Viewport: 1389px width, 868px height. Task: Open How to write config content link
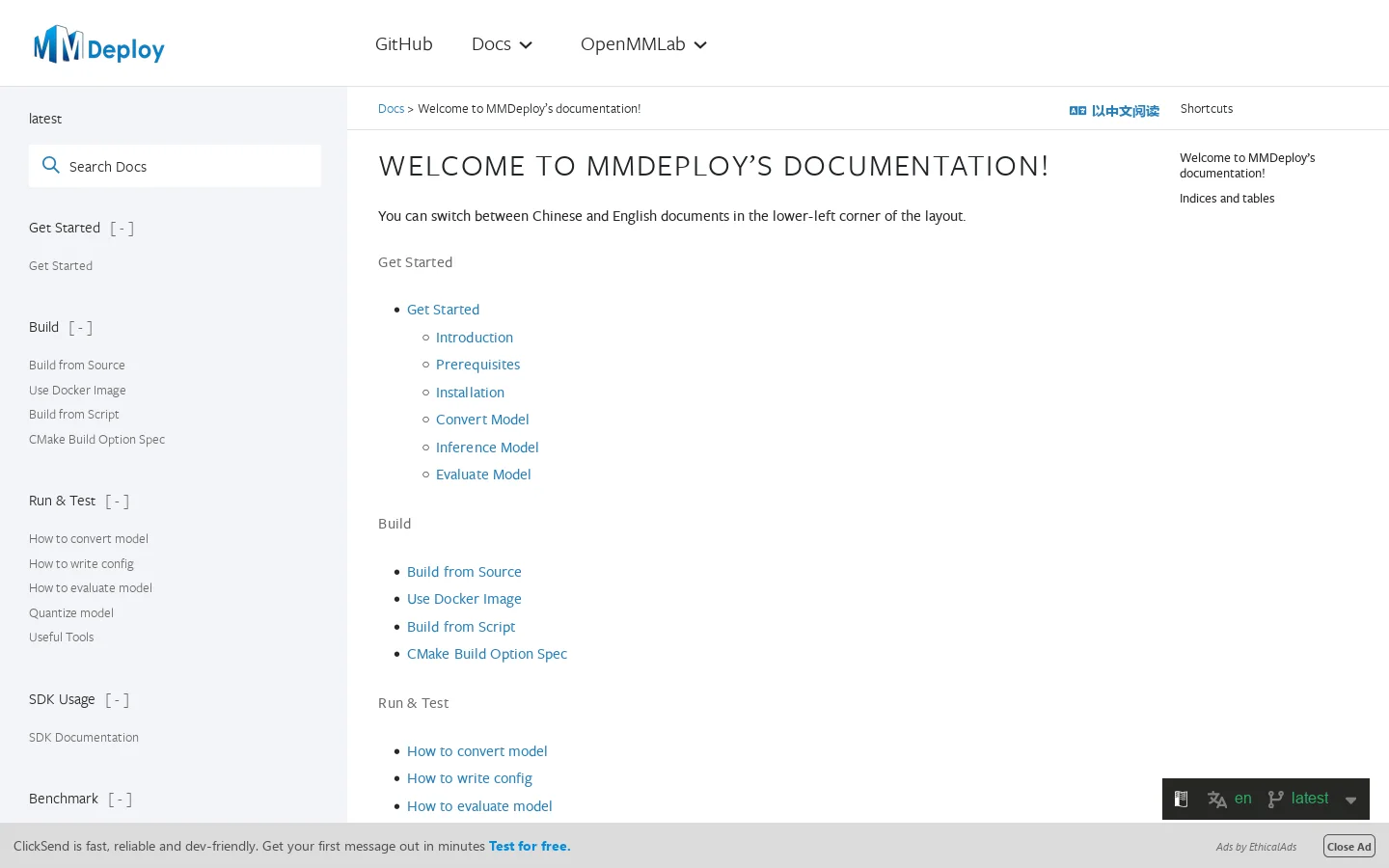pos(470,778)
